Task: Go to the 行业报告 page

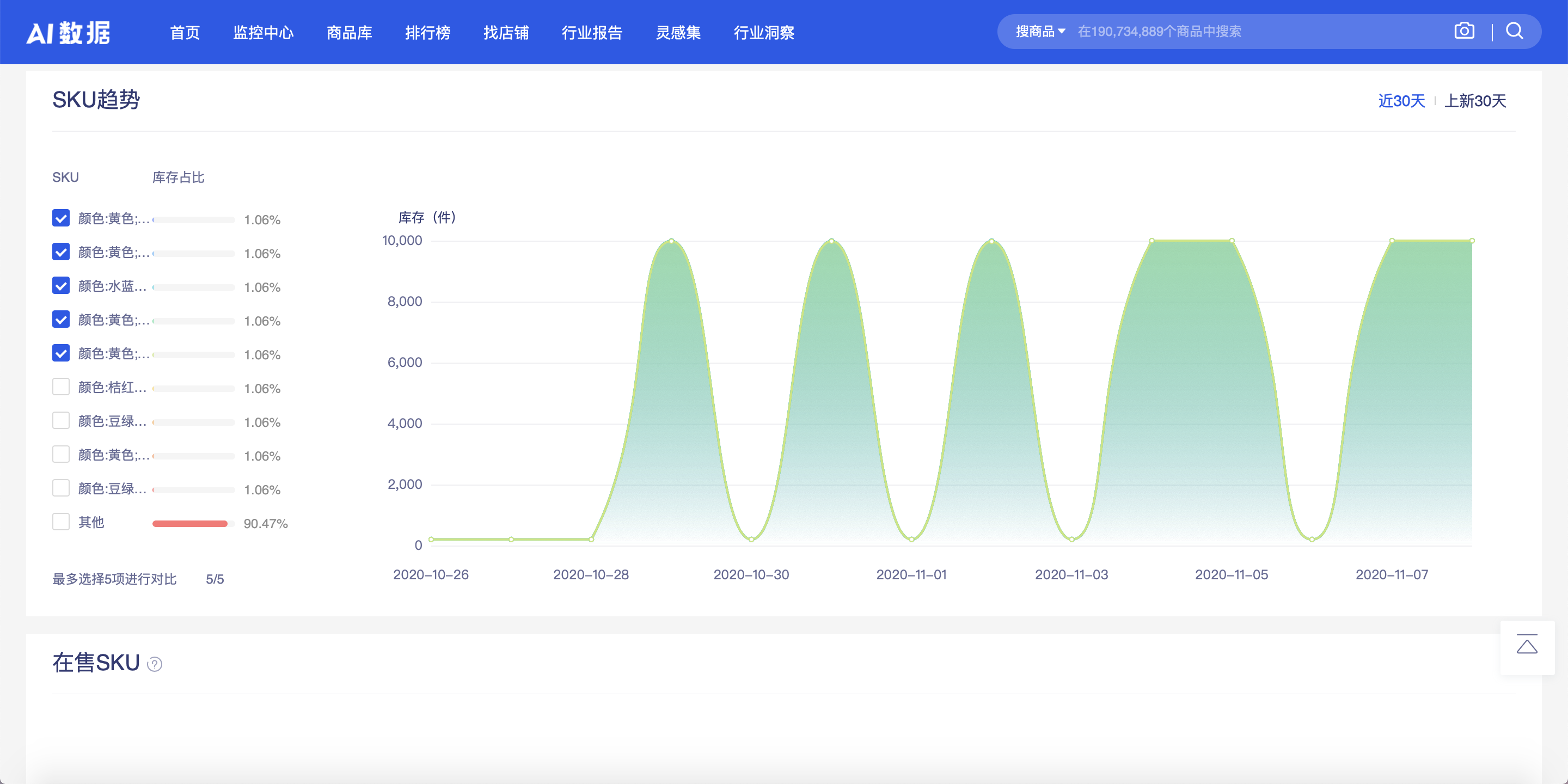Action: [x=592, y=33]
